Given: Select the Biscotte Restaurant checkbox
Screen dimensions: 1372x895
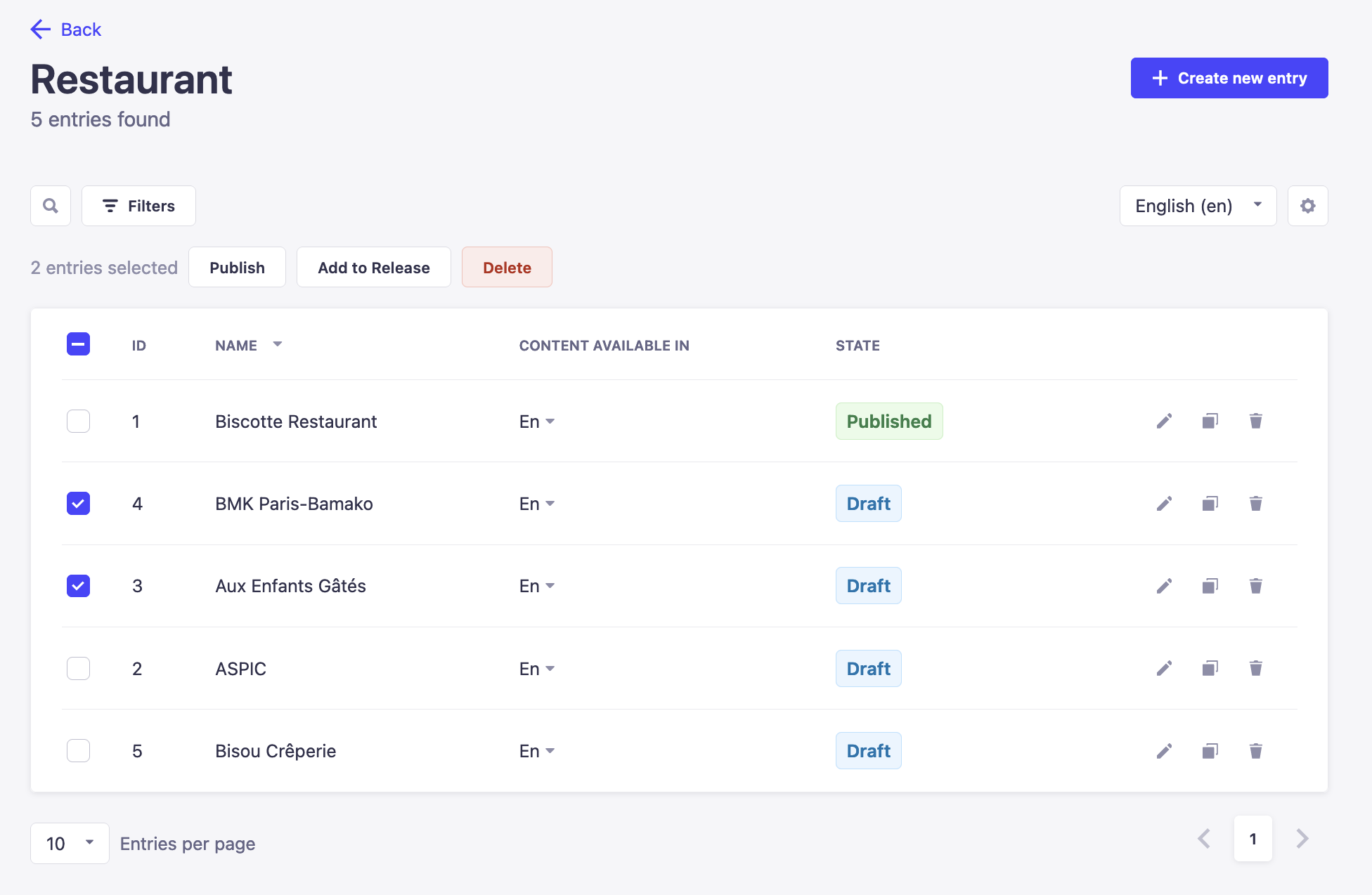Looking at the screenshot, I should pos(78,421).
